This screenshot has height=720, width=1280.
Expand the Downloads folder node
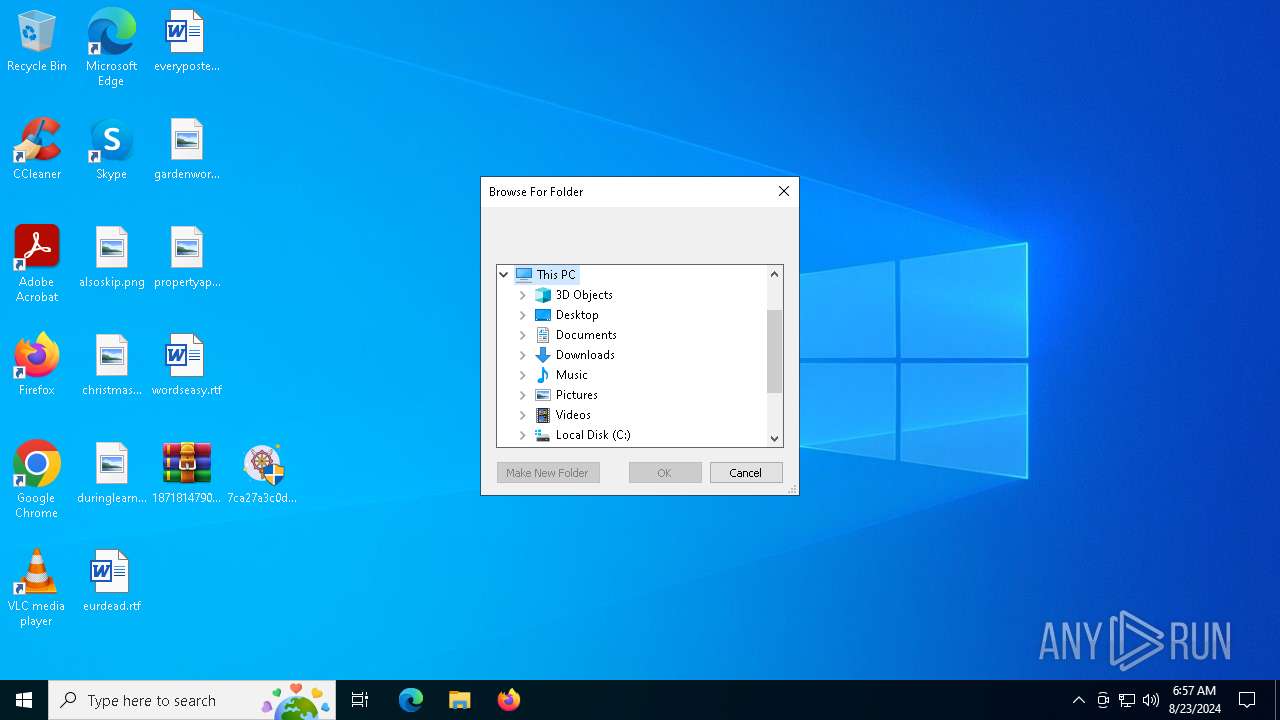click(x=522, y=355)
